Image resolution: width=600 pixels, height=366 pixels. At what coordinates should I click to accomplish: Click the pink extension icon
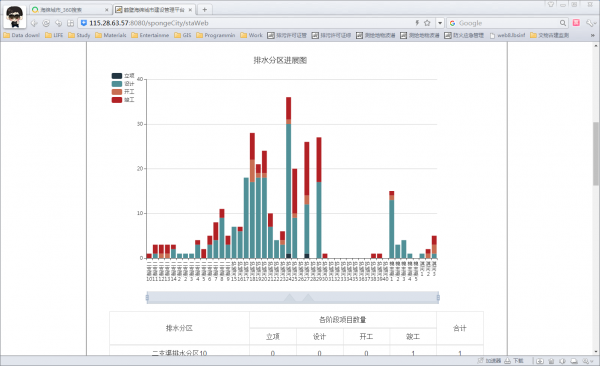click(576, 23)
